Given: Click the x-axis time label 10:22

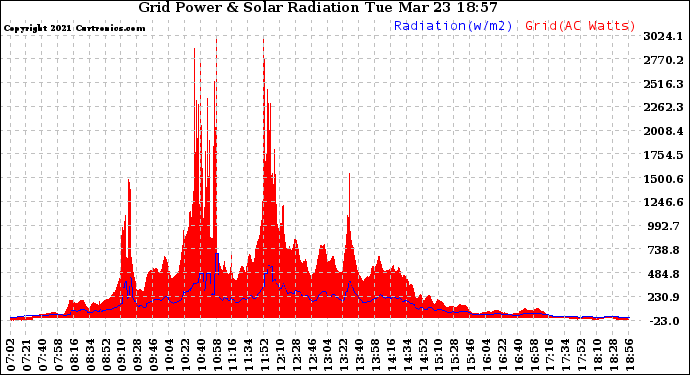Looking at the screenshot, I should point(185,355).
